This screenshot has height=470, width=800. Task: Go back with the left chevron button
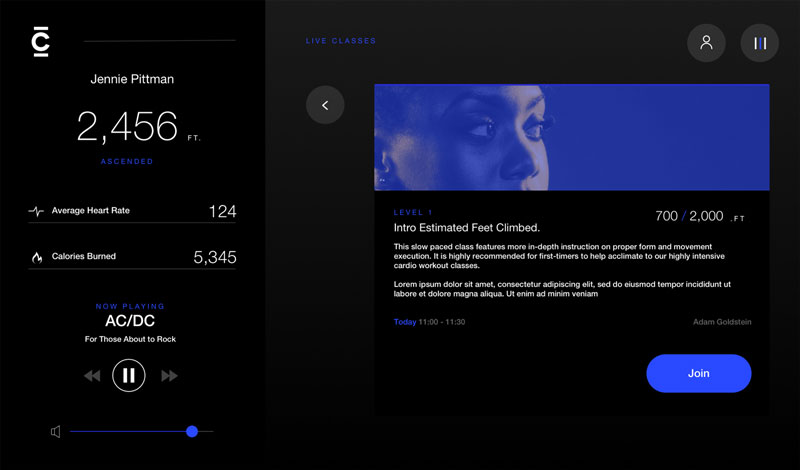click(325, 105)
